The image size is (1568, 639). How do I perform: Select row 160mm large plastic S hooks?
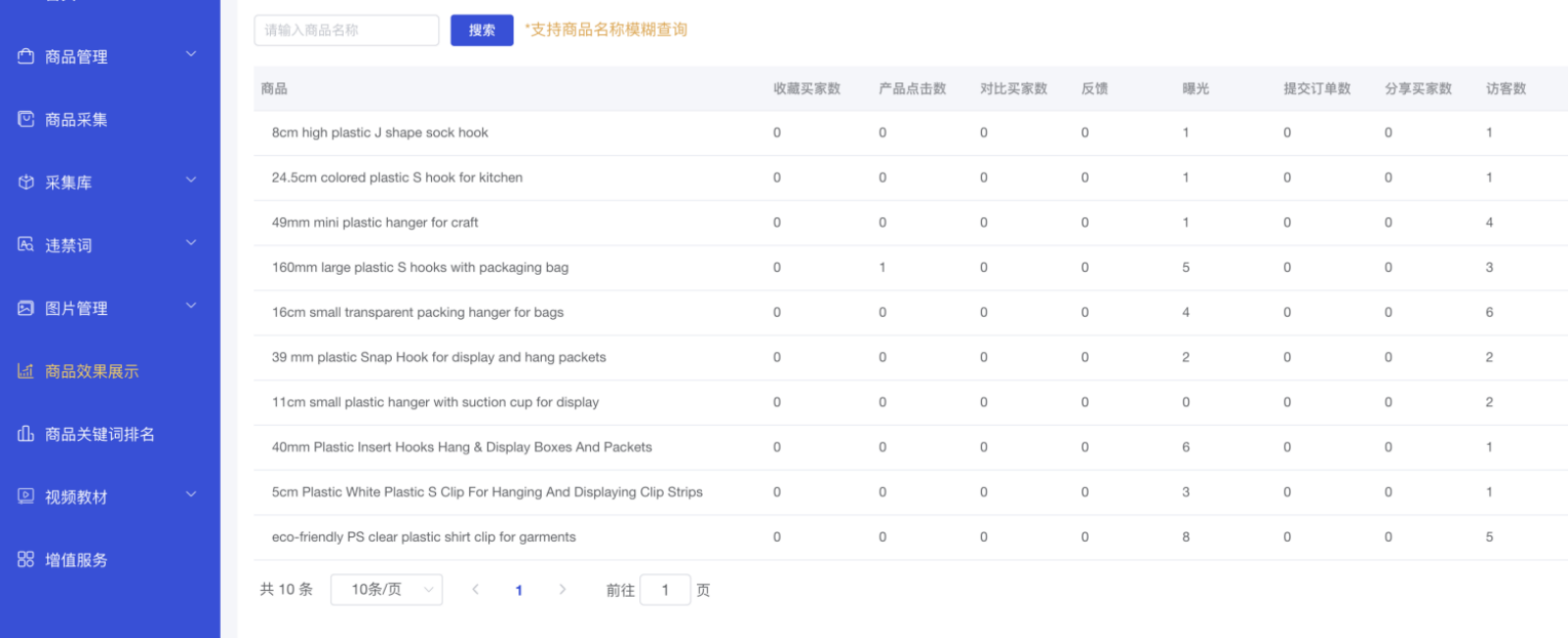(910, 267)
